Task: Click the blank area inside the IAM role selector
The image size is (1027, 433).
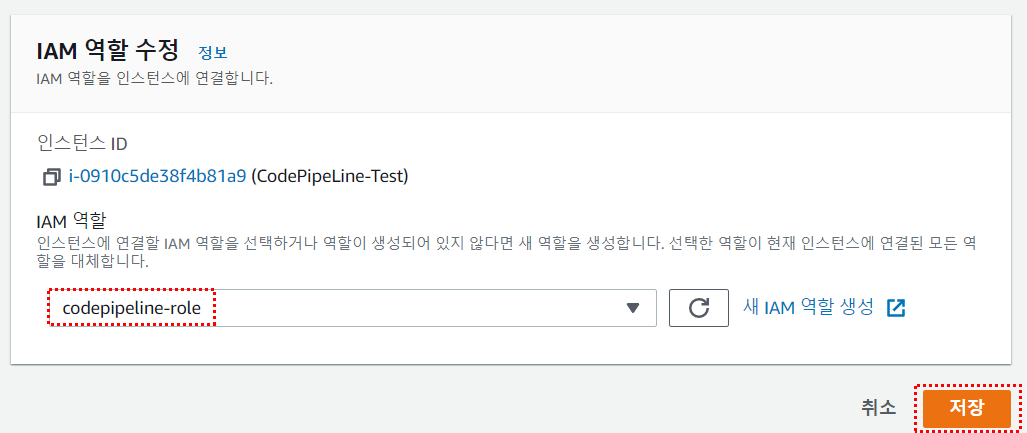Action: 420,308
